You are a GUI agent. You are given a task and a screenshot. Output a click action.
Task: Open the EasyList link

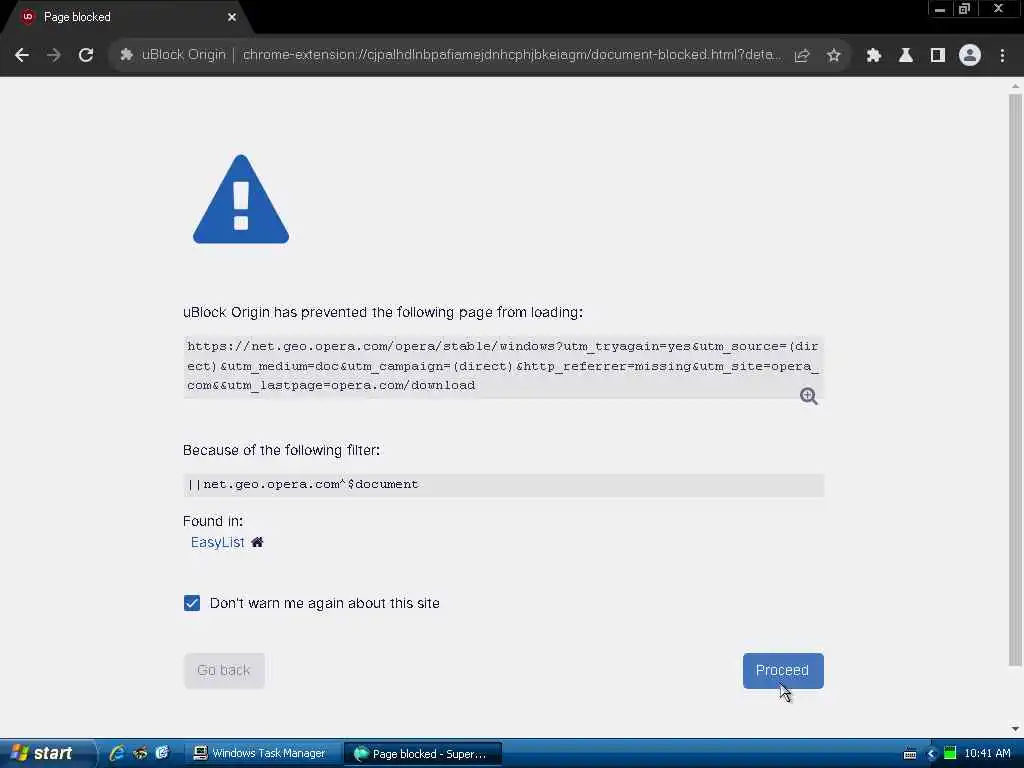(217, 542)
